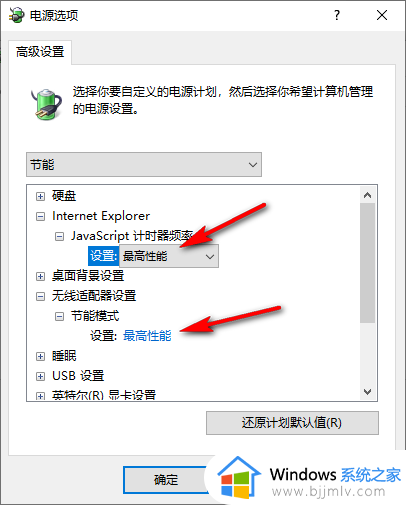Expand the 桌面背景设置 node
Viewport: 406px width, 505px height.
pyautogui.click(x=40, y=276)
